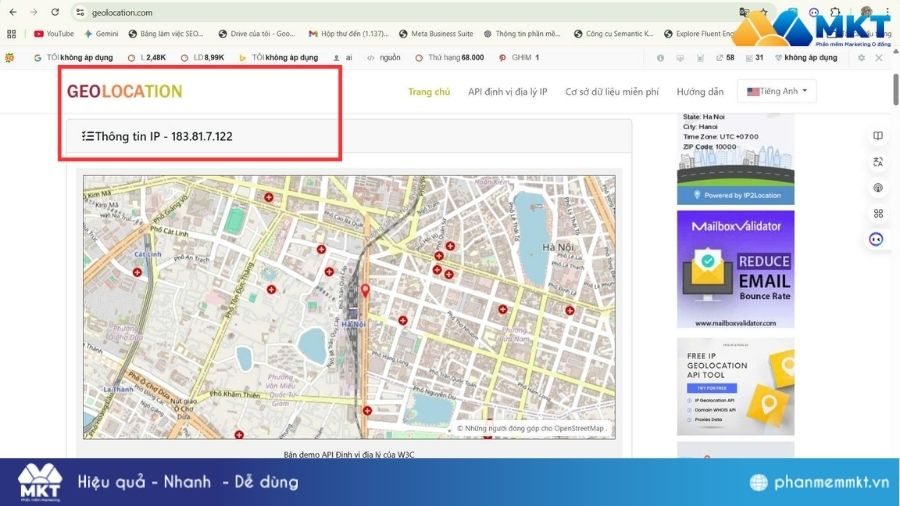Screen dimensions: 900x506
Task: Open the Drive của tôi bookmark
Action: 257,34
